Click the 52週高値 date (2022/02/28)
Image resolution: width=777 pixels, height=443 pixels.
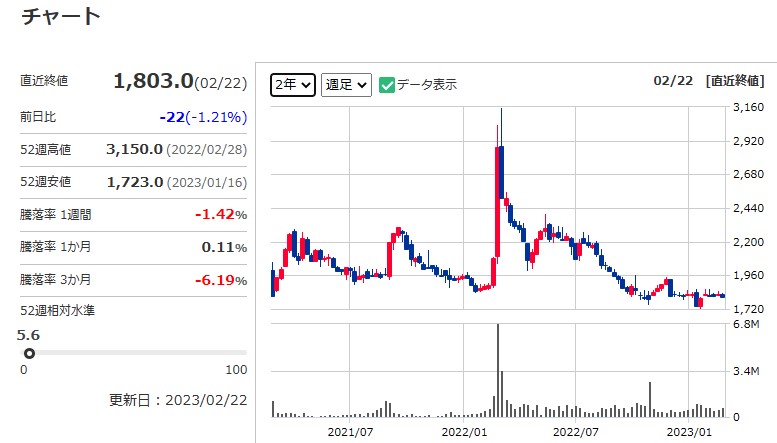[x=206, y=150]
